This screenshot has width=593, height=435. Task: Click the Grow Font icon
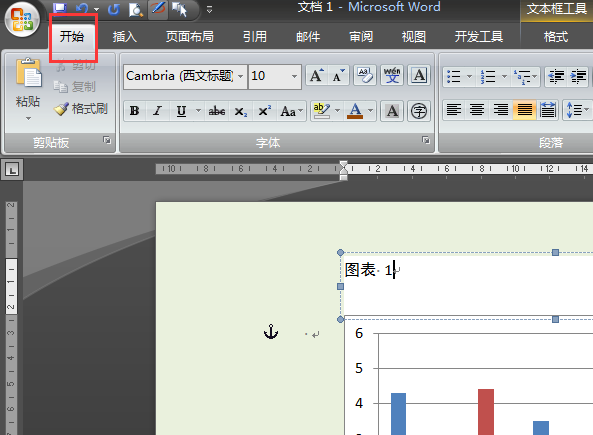coord(317,76)
